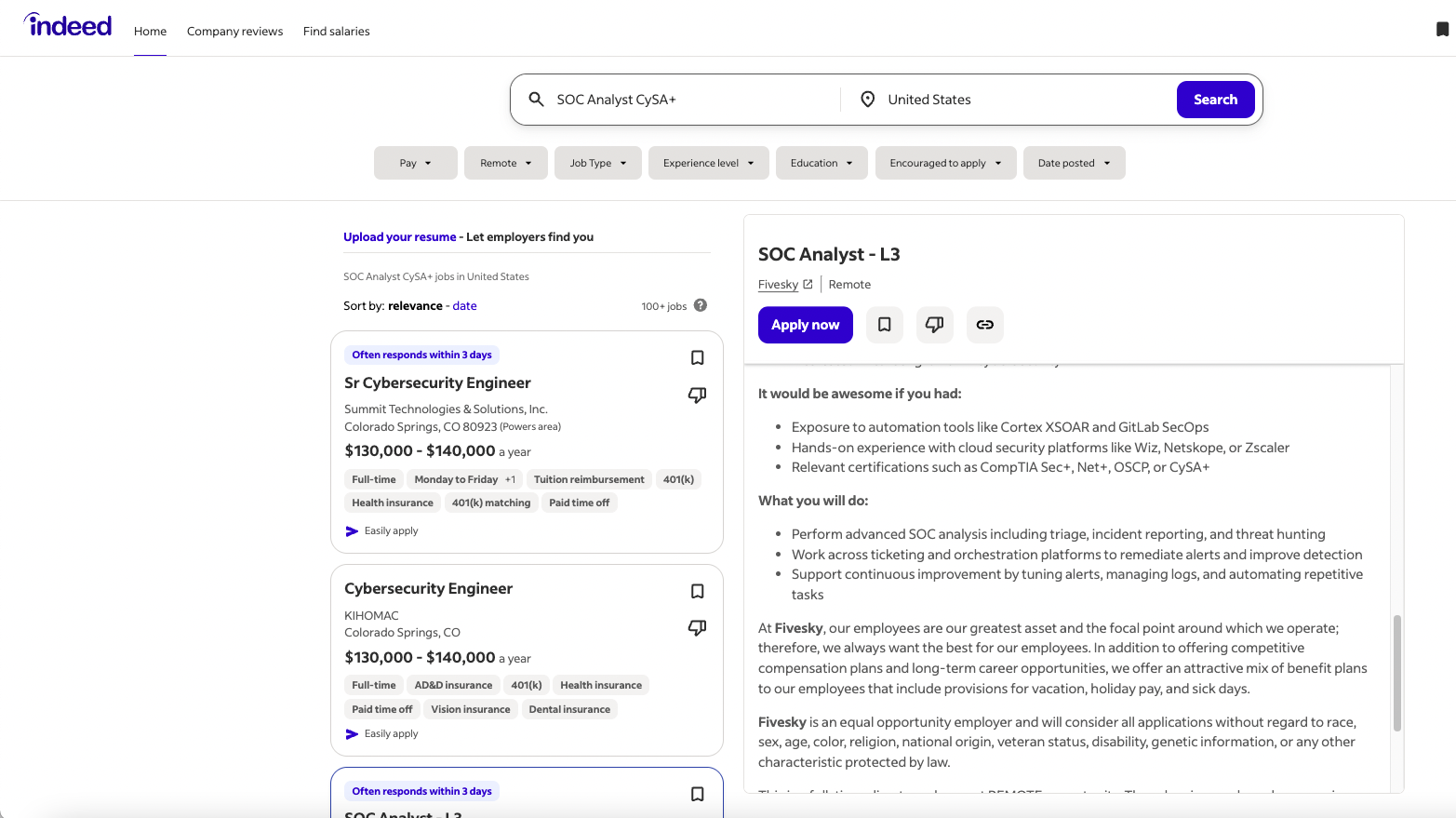Expand the Pay filter dropdown
The width and height of the screenshot is (1456, 818).
pos(415,163)
